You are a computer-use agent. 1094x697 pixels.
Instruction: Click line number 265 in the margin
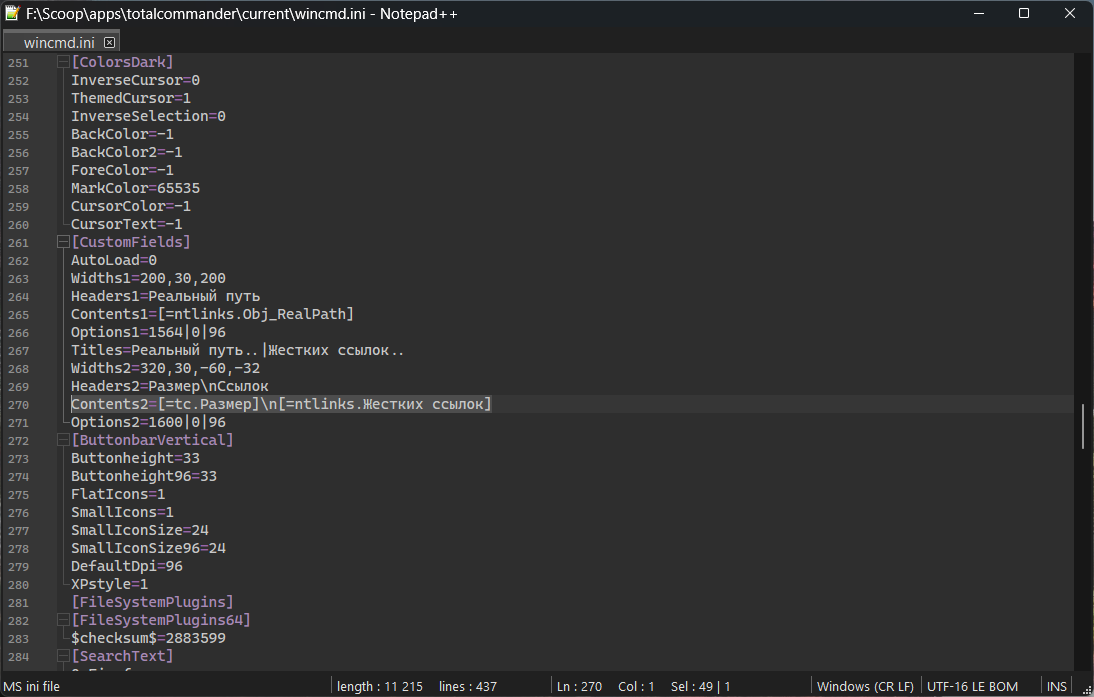point(18,314)
